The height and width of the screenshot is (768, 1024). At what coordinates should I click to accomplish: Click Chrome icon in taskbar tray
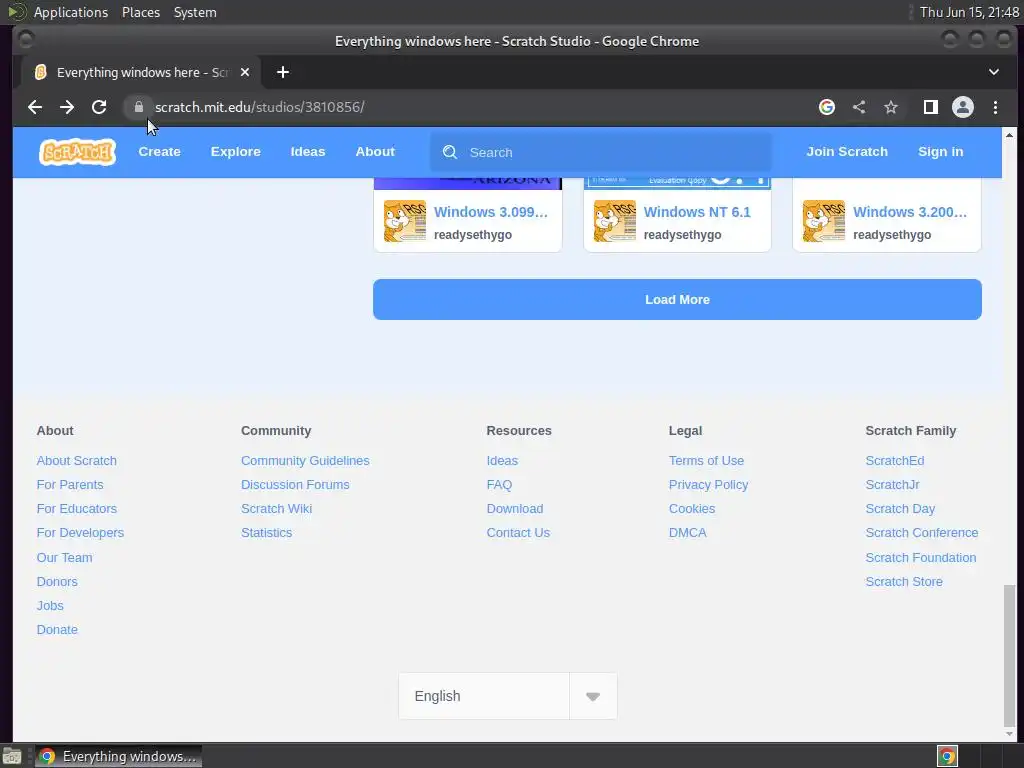(948, 756)
